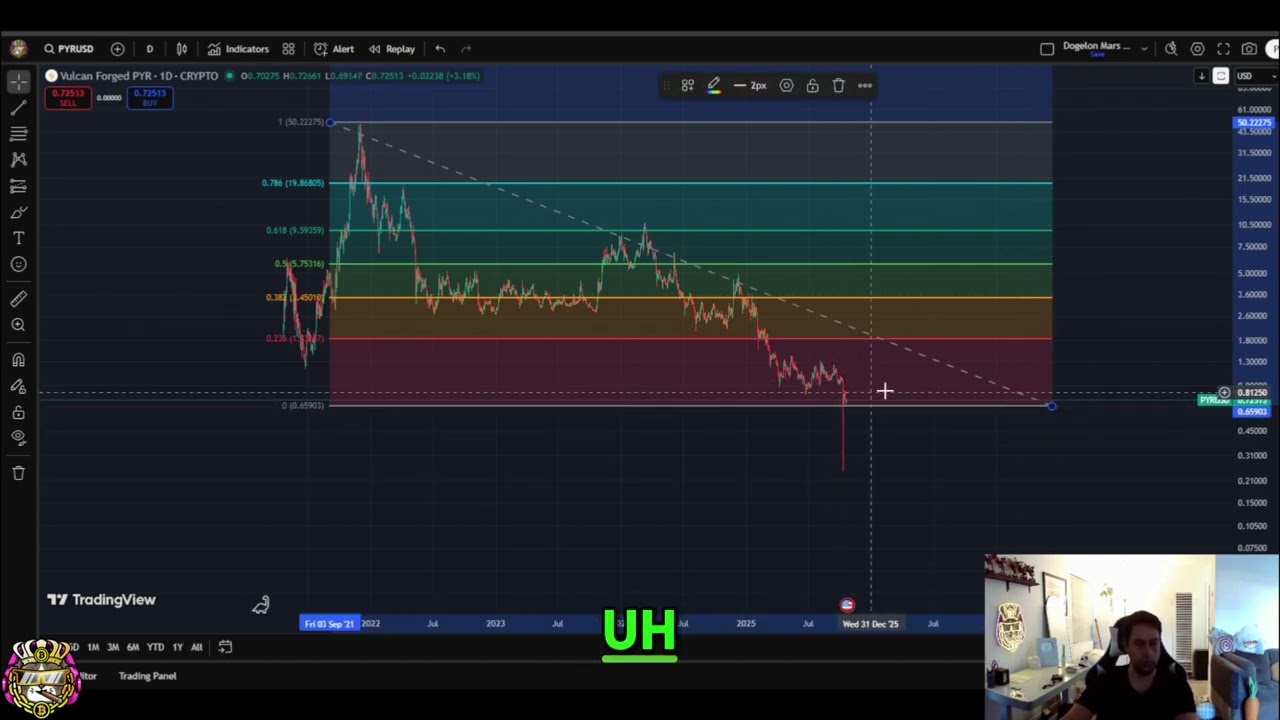Lock all drawing tools

(x=18, y=412)
